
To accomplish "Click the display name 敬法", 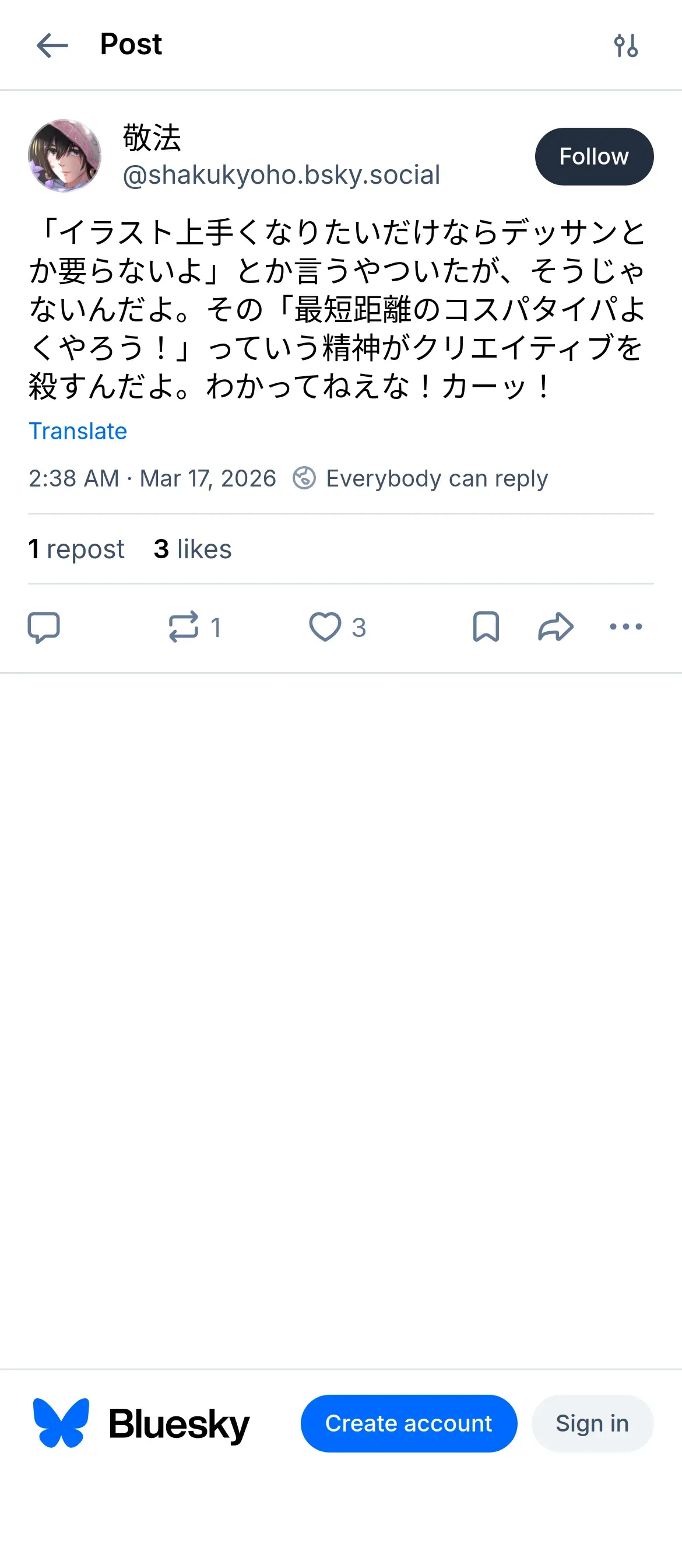I will coord(152,138).
